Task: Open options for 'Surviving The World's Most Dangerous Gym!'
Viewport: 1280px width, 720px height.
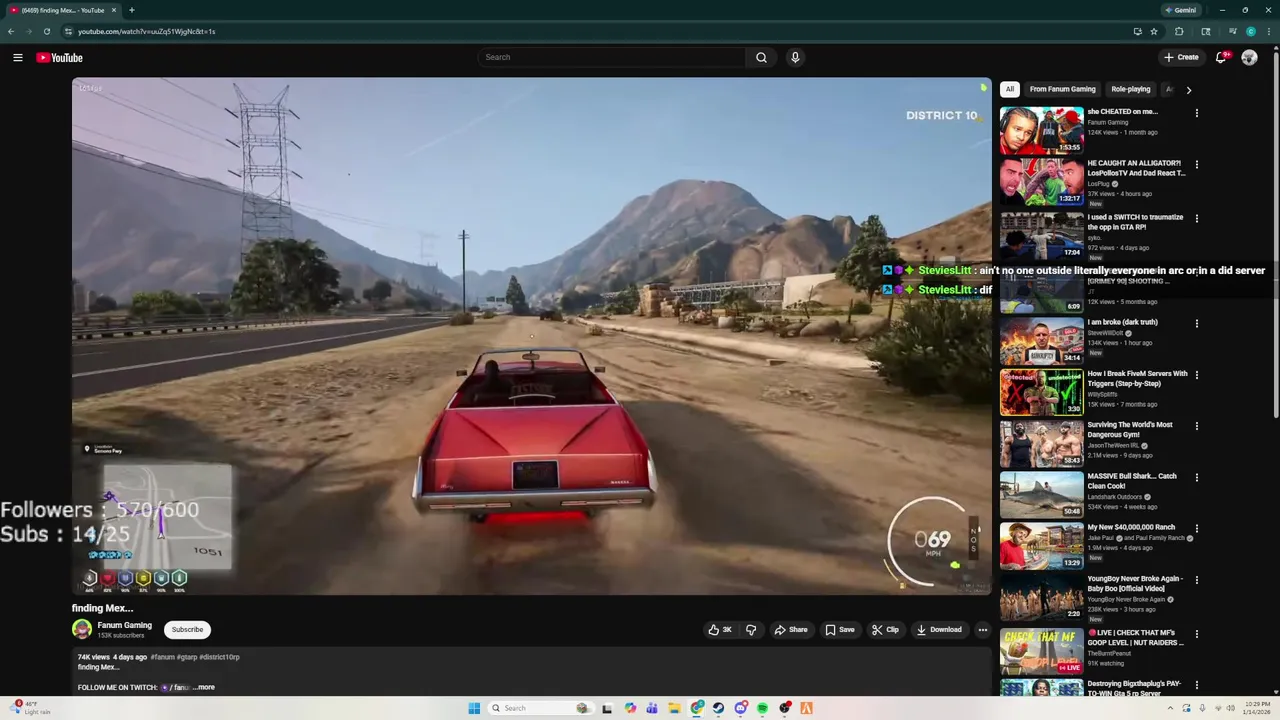Action: click(x=1196, y=426)
